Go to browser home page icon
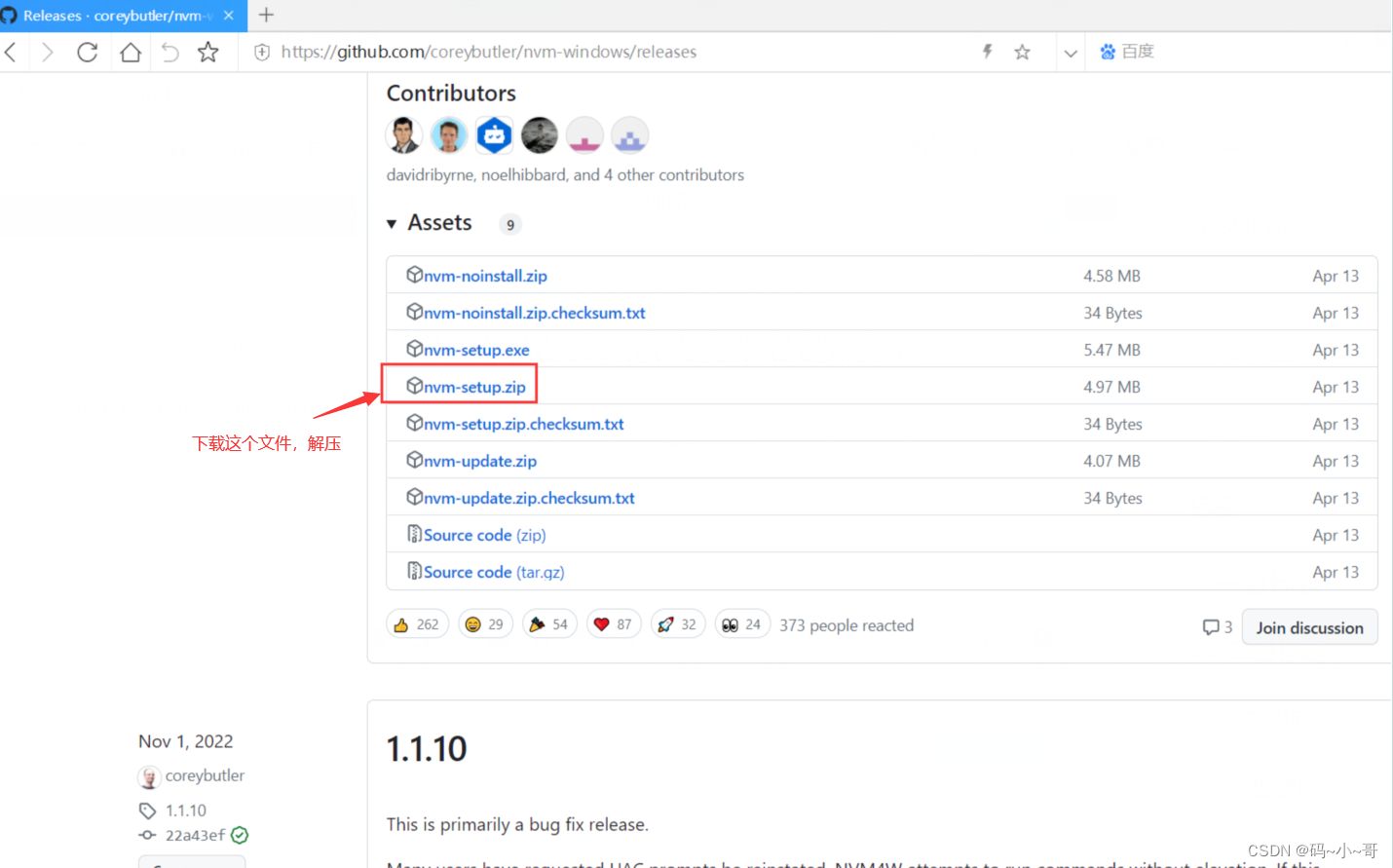 coord(130,53)
